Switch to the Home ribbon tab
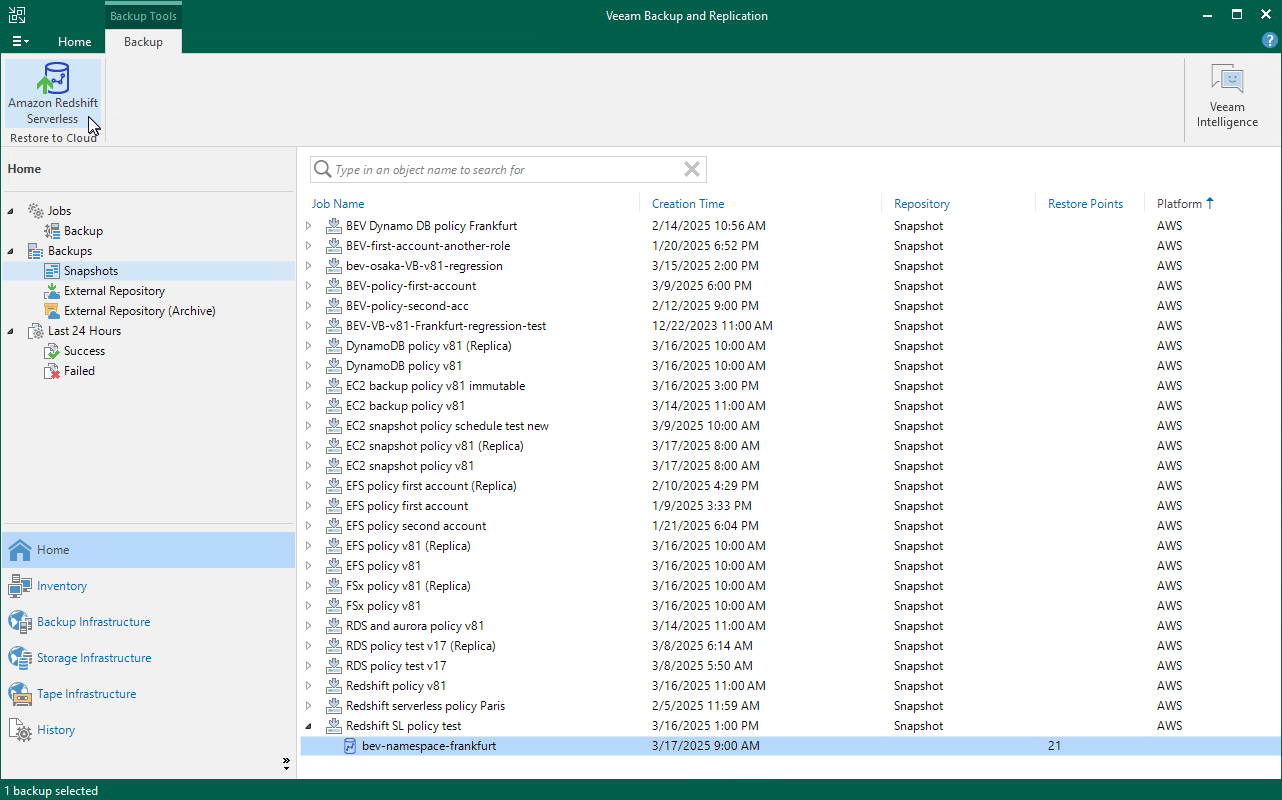The image size is (1282, 800). [75, 42]
